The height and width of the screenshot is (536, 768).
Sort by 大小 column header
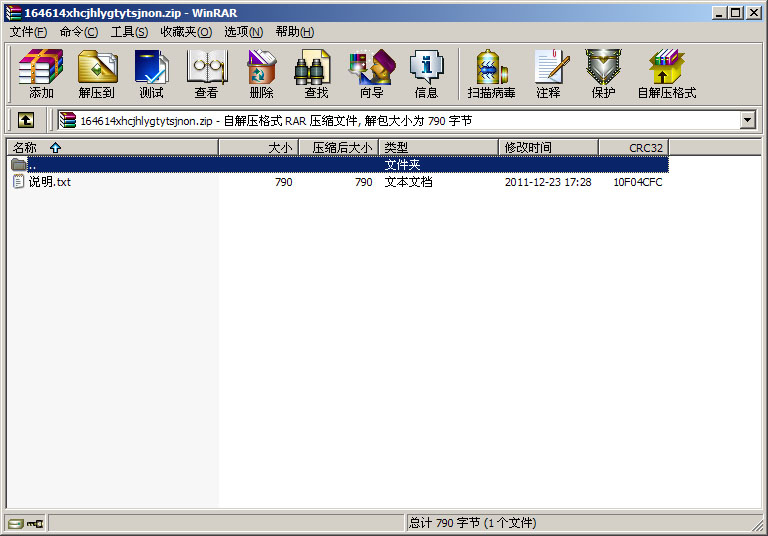pyautogui.click(x=259, y=147)
